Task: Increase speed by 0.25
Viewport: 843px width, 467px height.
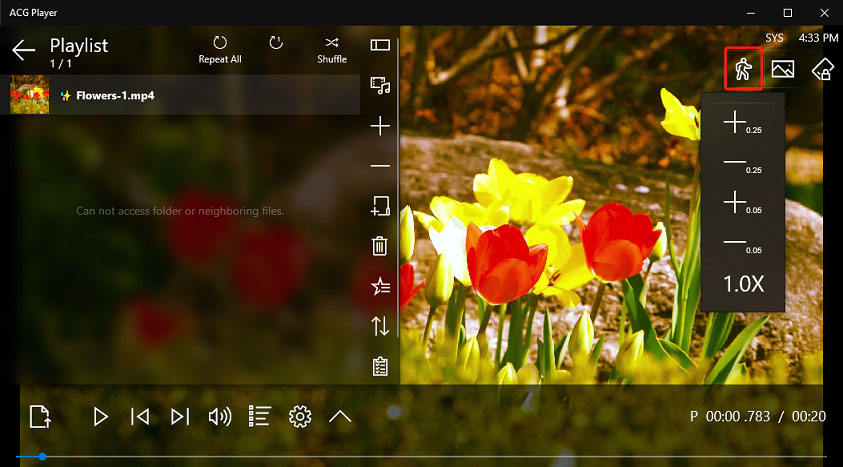Action: (x=742, y=123)
